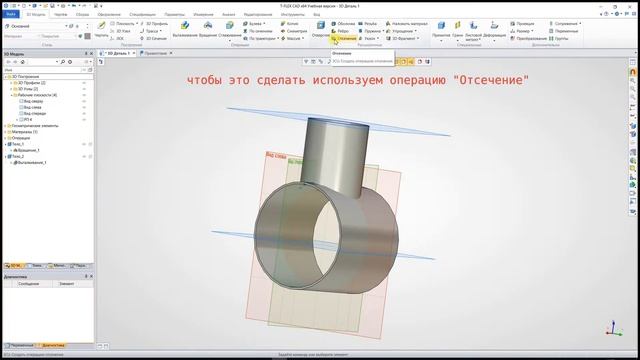This screenshot has height=360, width=640.
Task: Toggle visibility of 3D Узлы folder
Action: click(84, 89)
